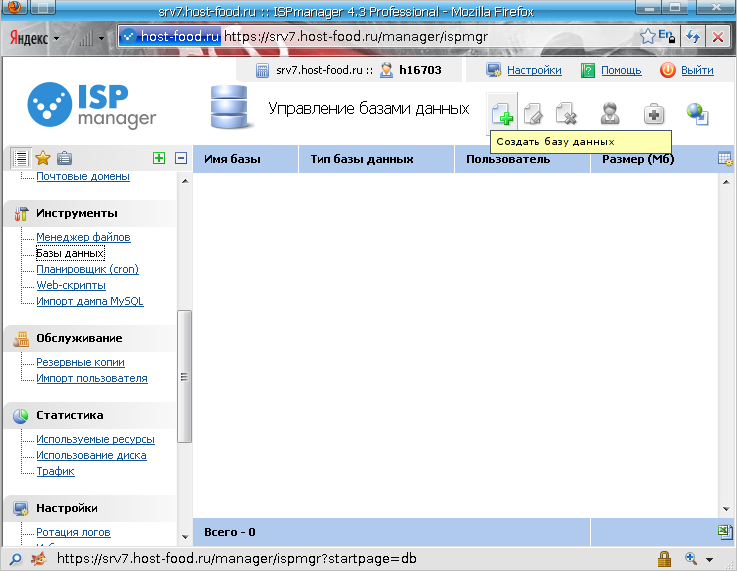Open Планировщик (cron) link
The width and height of the screenshot is (737, 571).
point(87,269)
